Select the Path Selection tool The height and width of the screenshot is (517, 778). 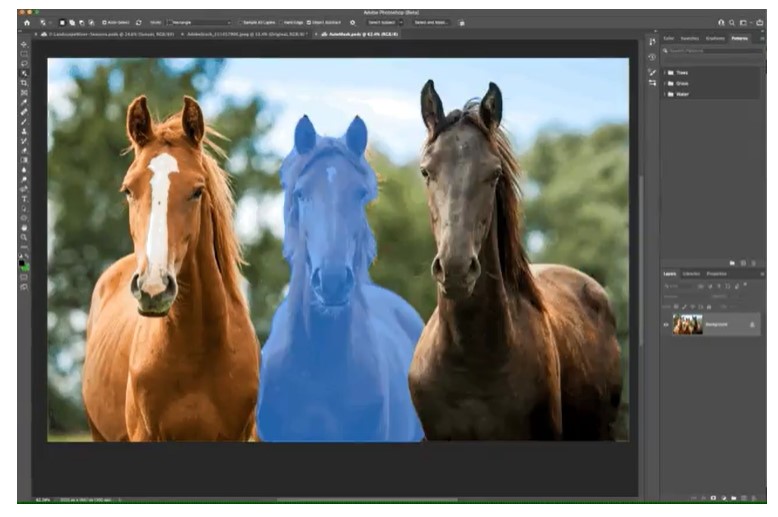coord(24,208)
